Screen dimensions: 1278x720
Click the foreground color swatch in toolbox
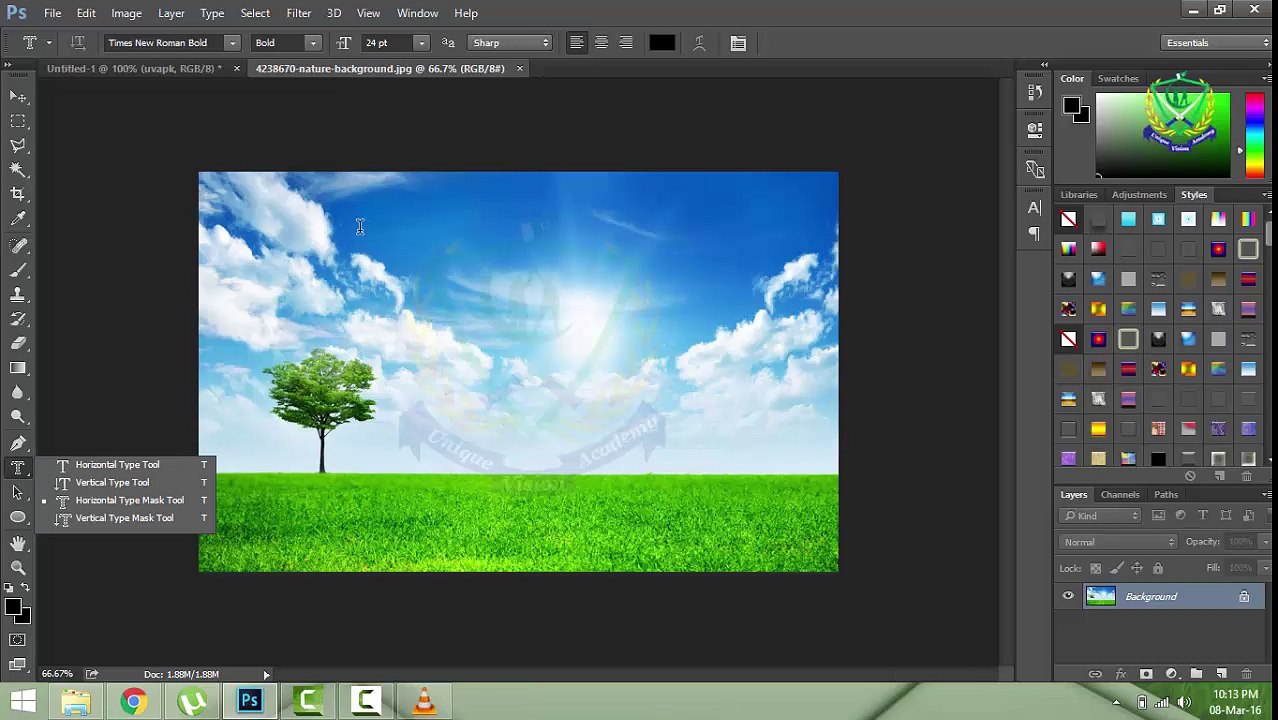(12, 607)
